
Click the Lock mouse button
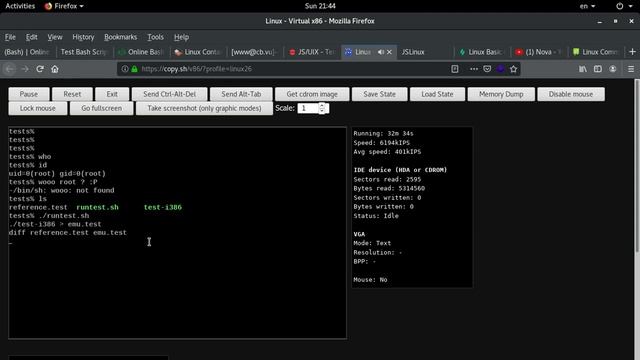[38, 109]
